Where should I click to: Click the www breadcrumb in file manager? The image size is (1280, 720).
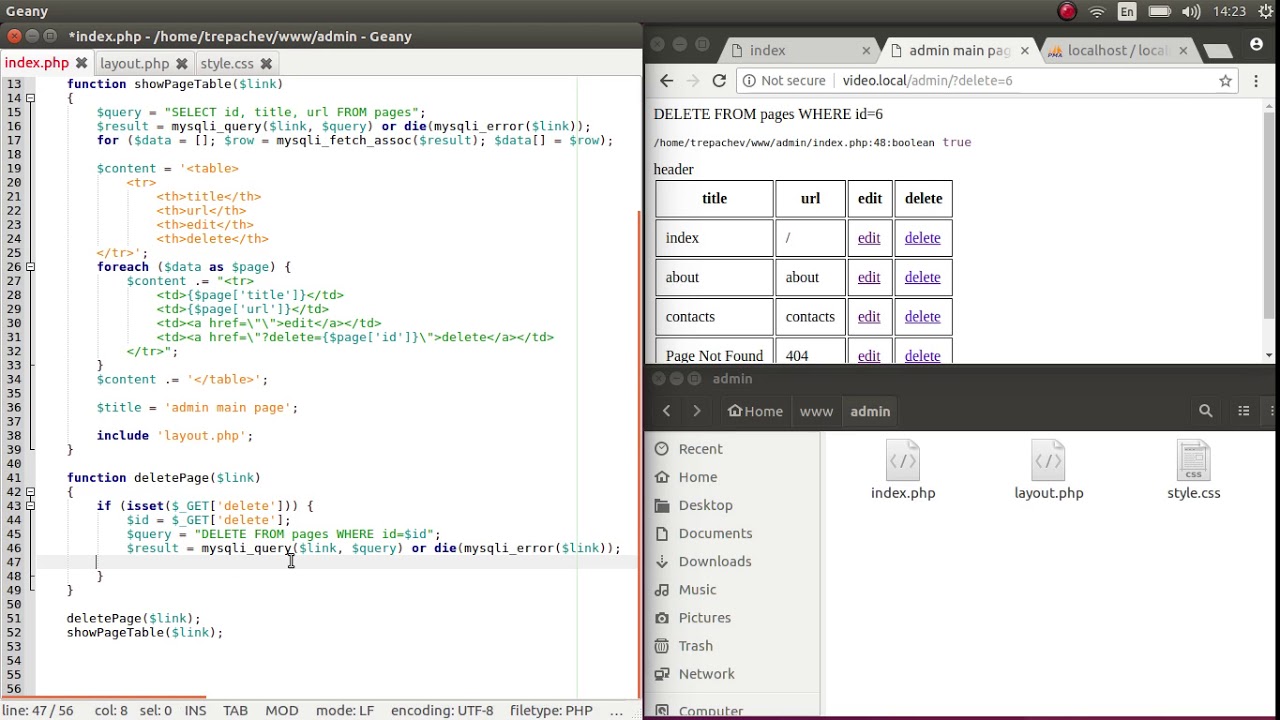pos(816,411)
